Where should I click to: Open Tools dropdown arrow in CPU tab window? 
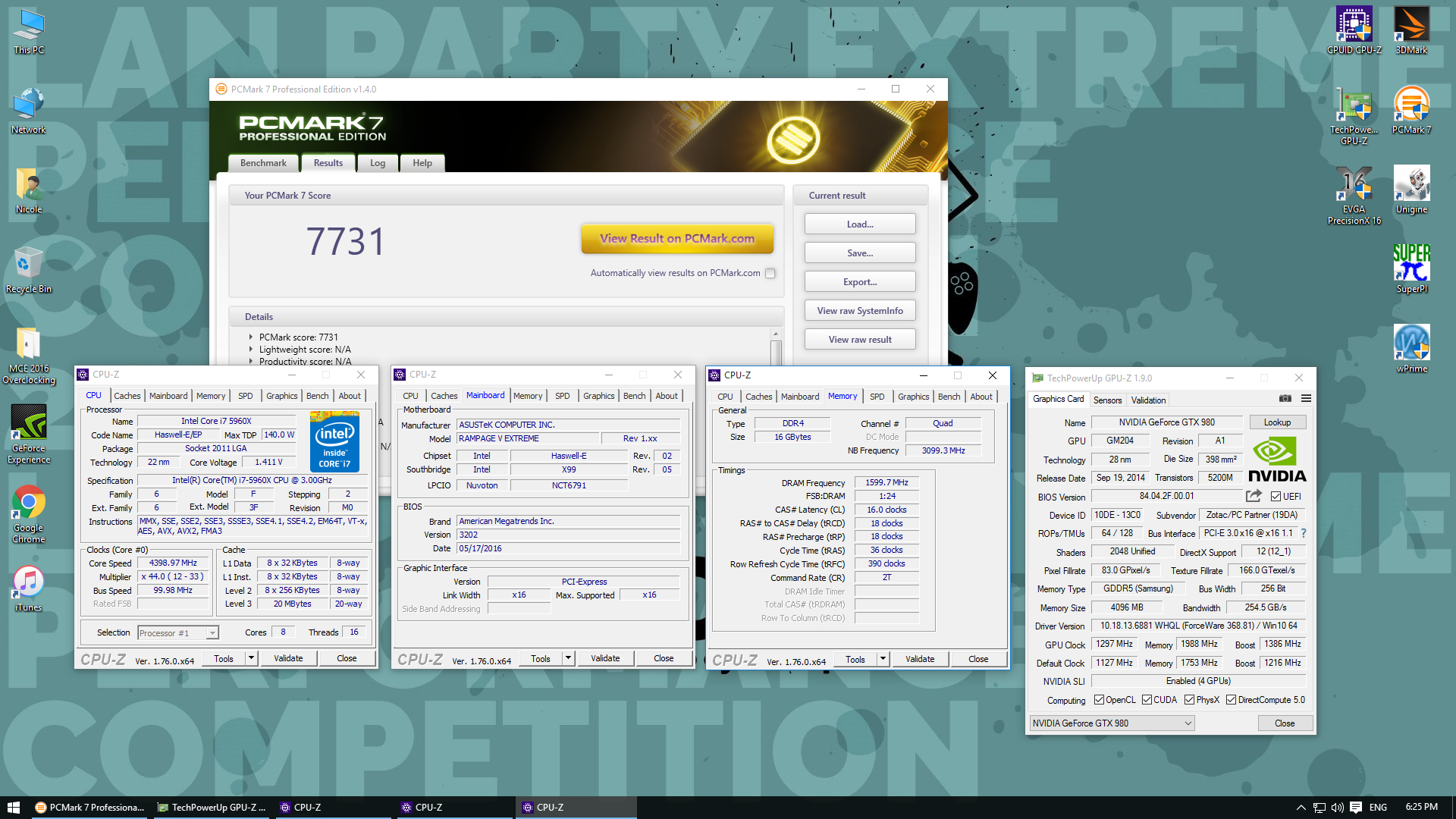251,658
